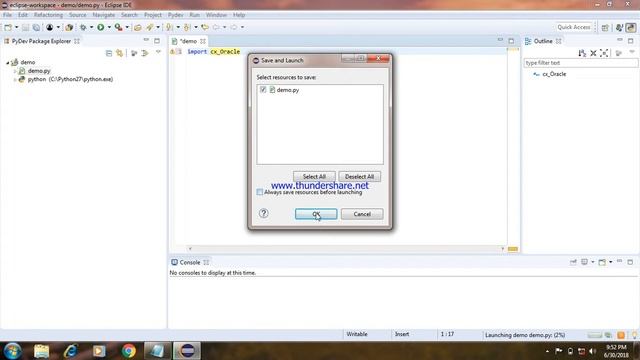Image resolution: width=640 pixels, height=360 pixels.
Task: Click the help question mark in dialog
Action: pyautogui.click(x=264, y=213)
